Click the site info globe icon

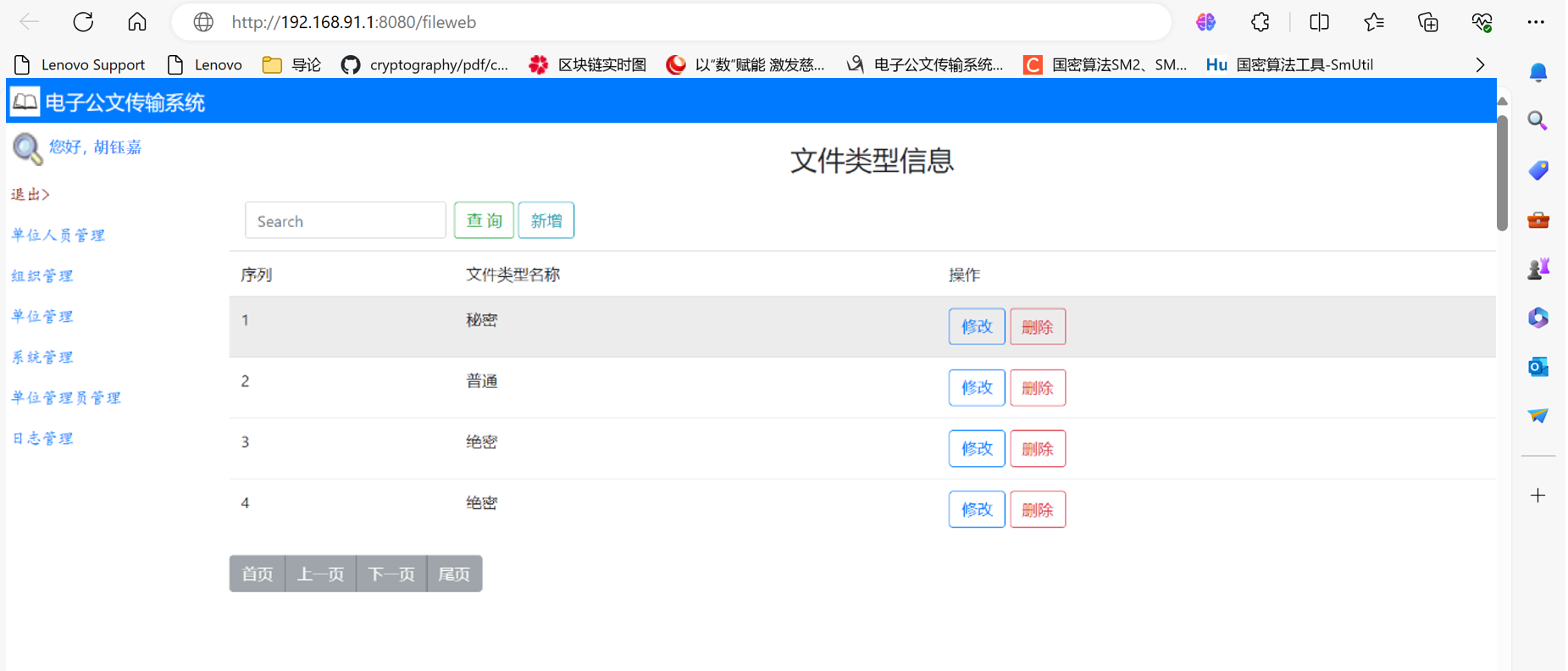tap(203, 22)
